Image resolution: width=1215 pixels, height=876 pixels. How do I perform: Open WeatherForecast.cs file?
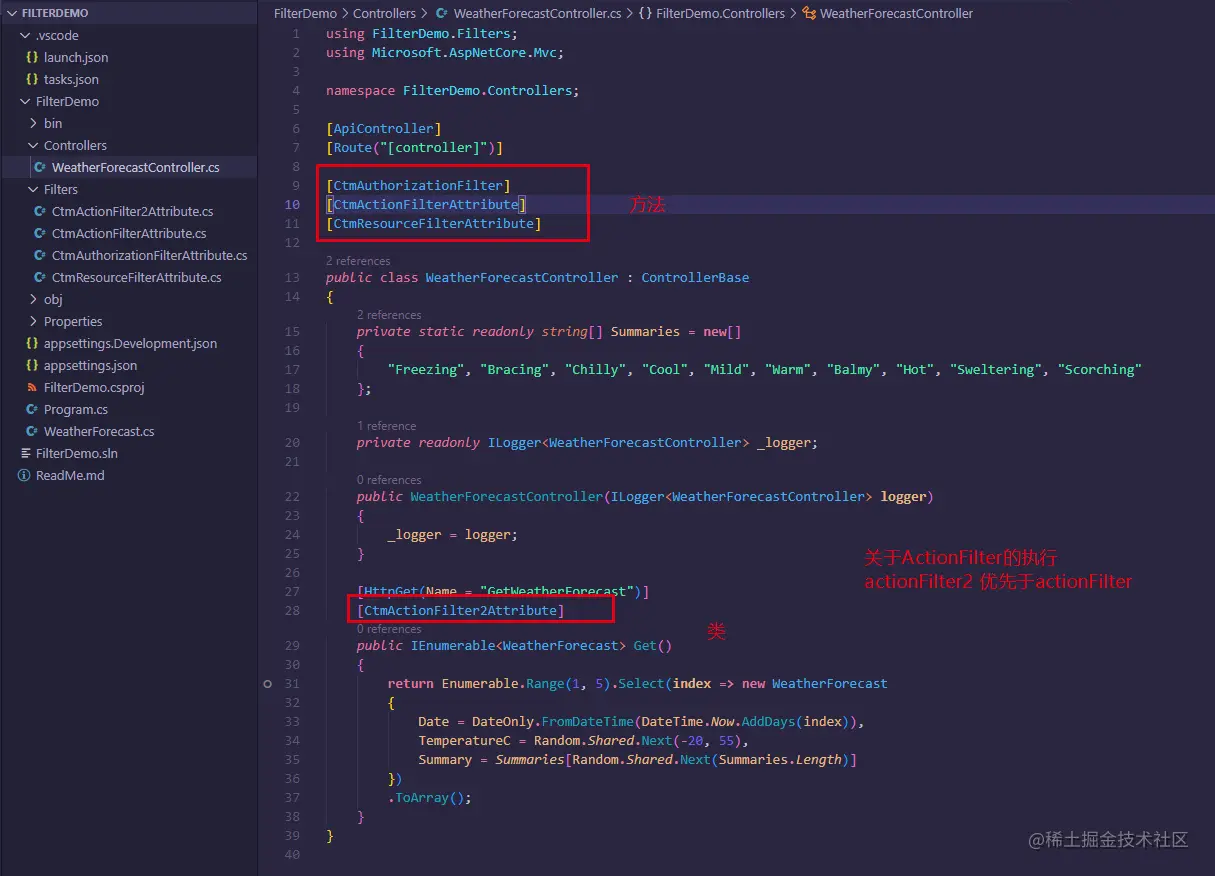click(x=99, y=432)
